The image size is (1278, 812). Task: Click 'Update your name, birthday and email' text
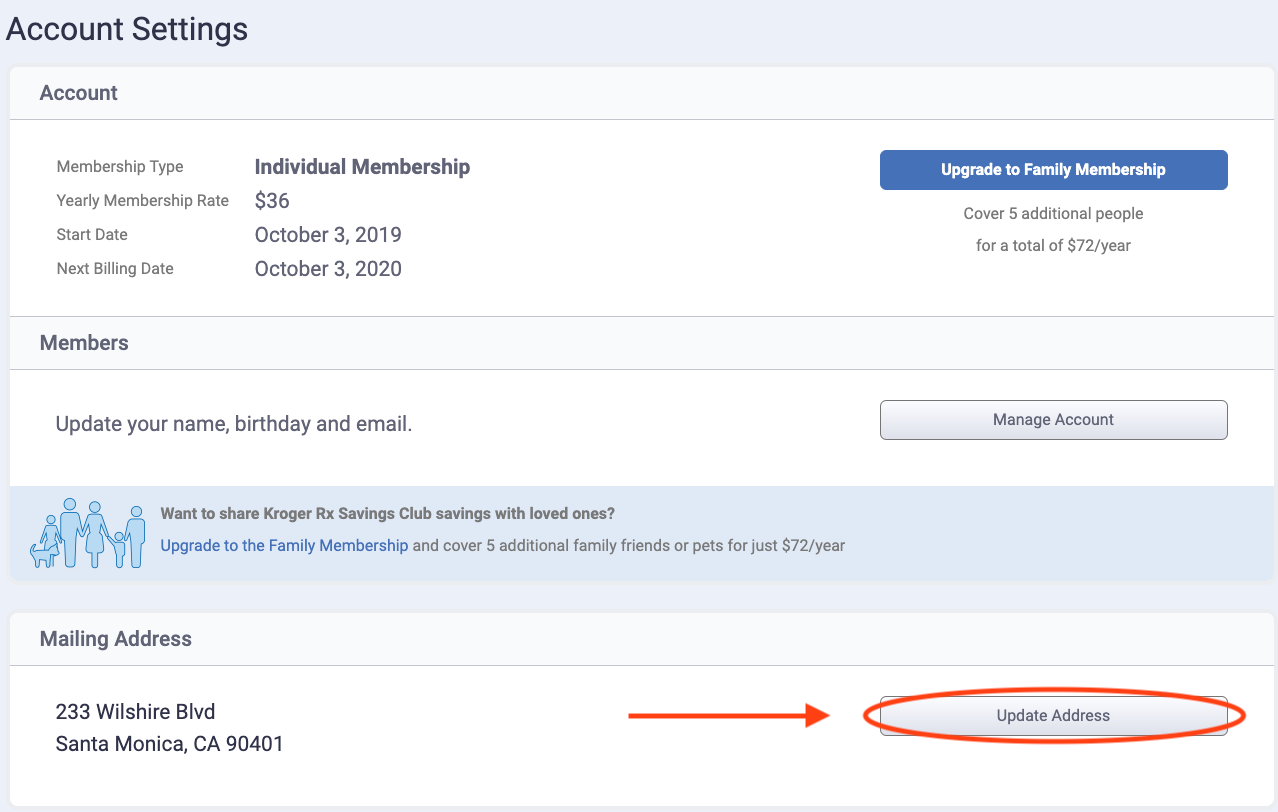(x=234, y=424)
